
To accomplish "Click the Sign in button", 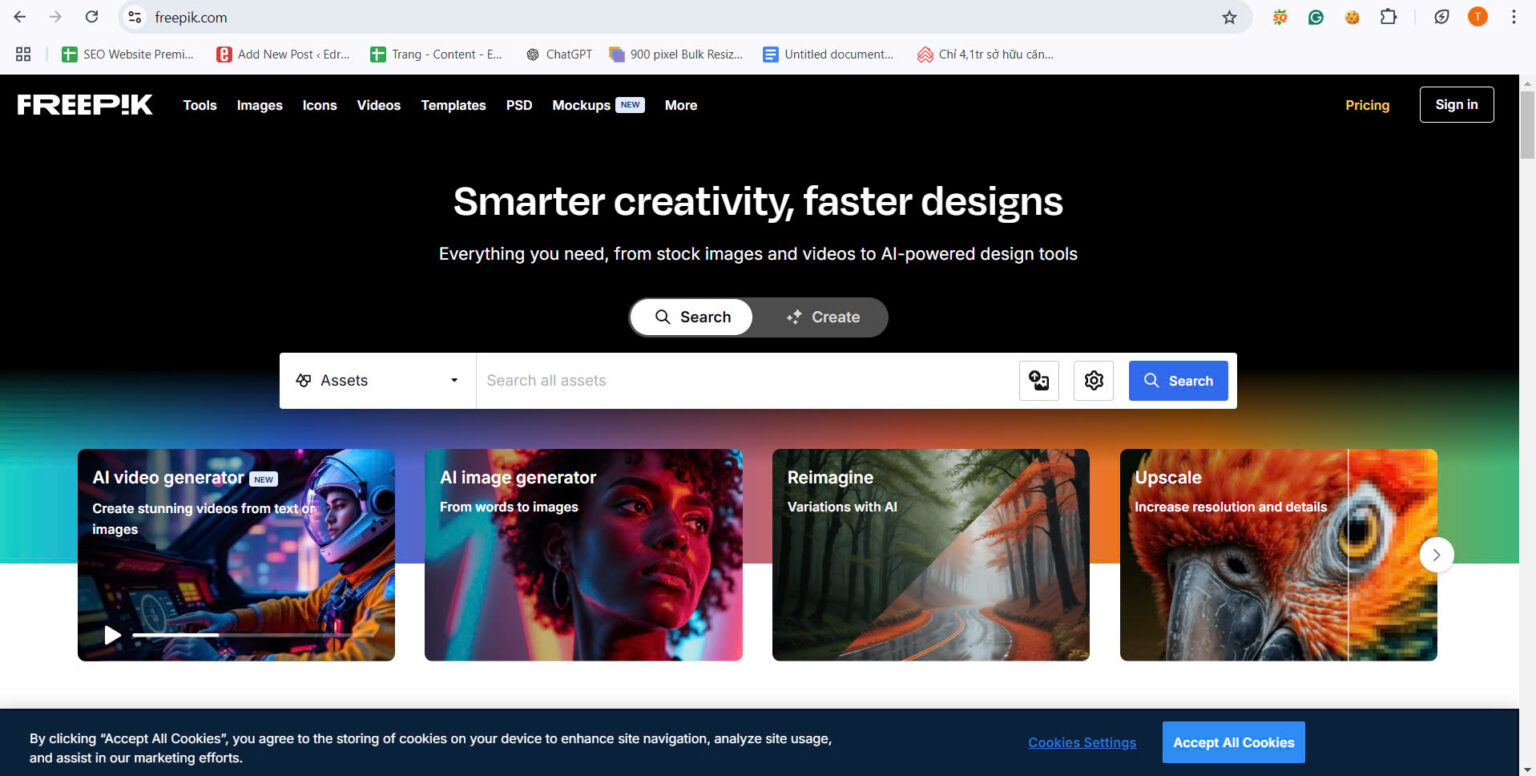I will tap(1456, 104).
